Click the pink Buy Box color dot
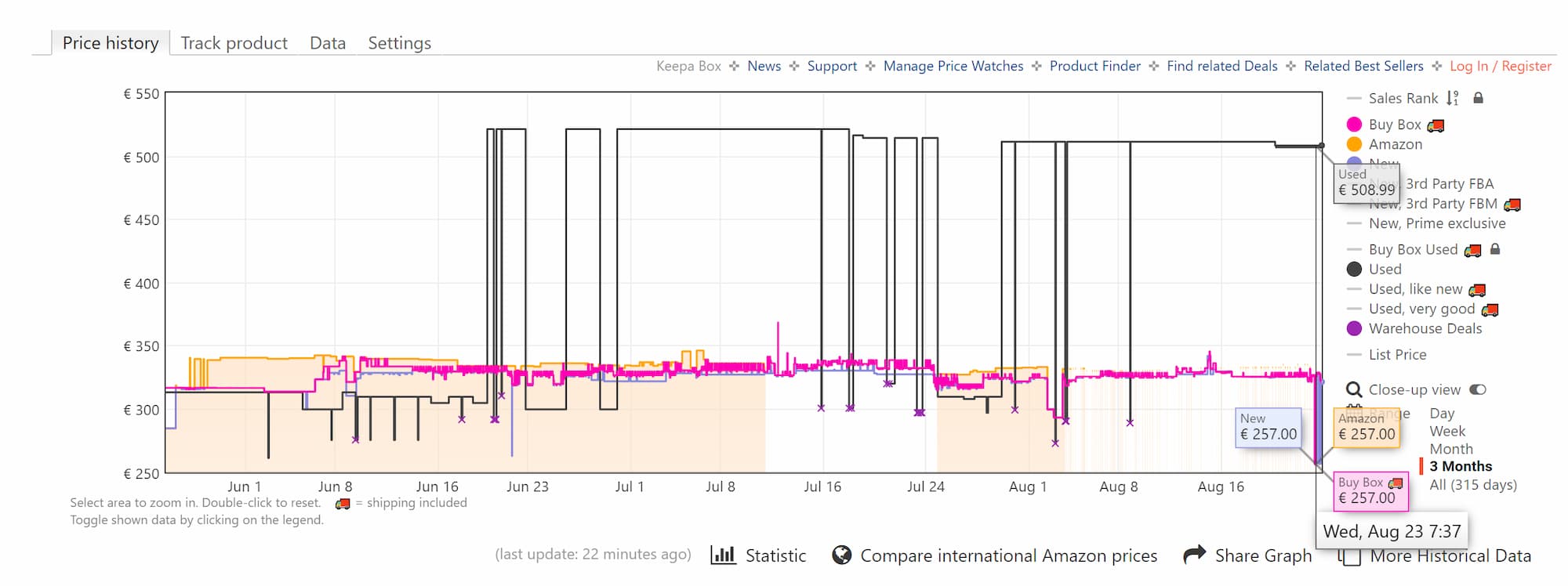 [1354, 125]
